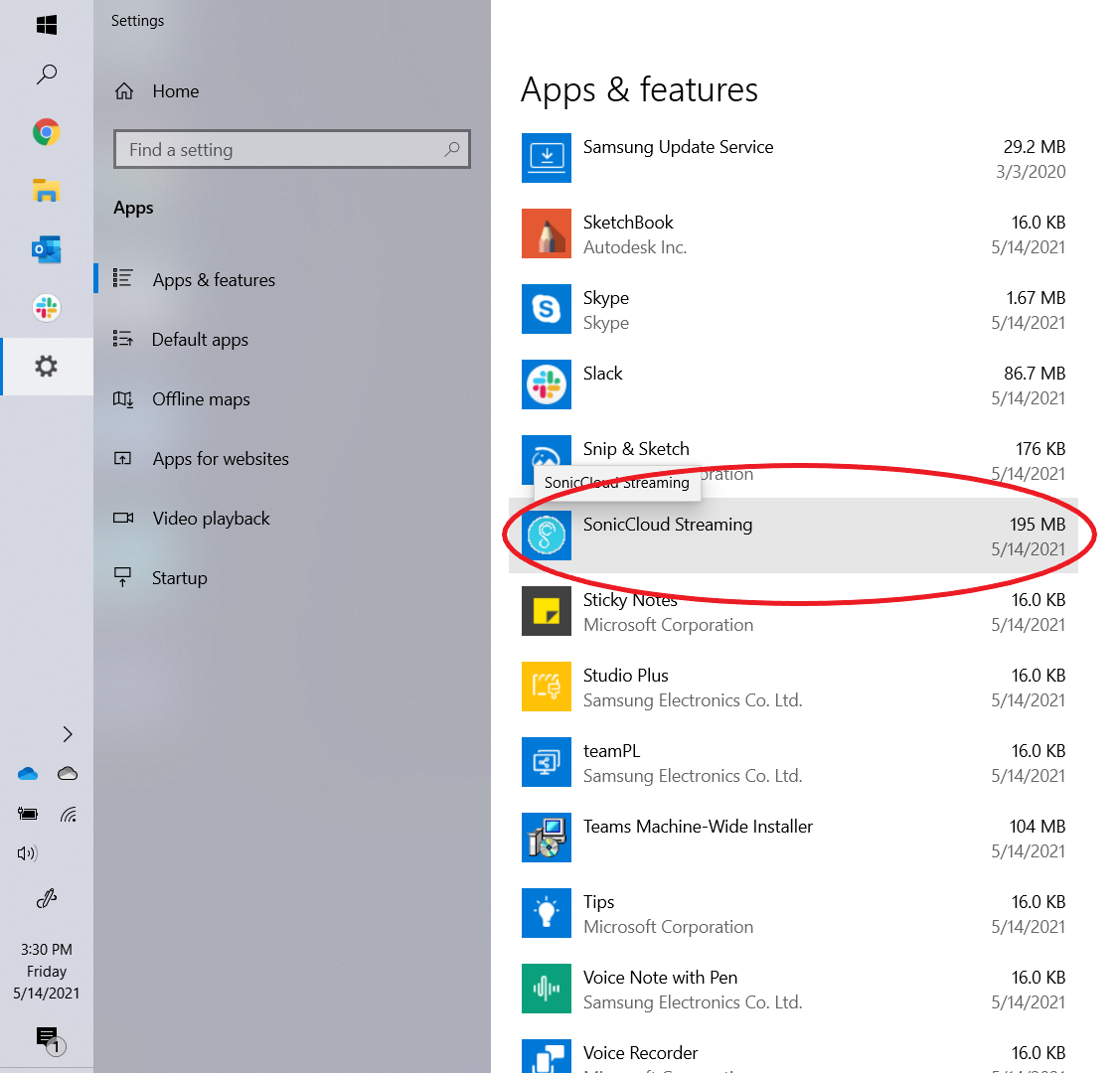This screenshot has height=1073, width=1120.
Task: Click the Slack taskbar icon
Action: (x=46, y=308)
